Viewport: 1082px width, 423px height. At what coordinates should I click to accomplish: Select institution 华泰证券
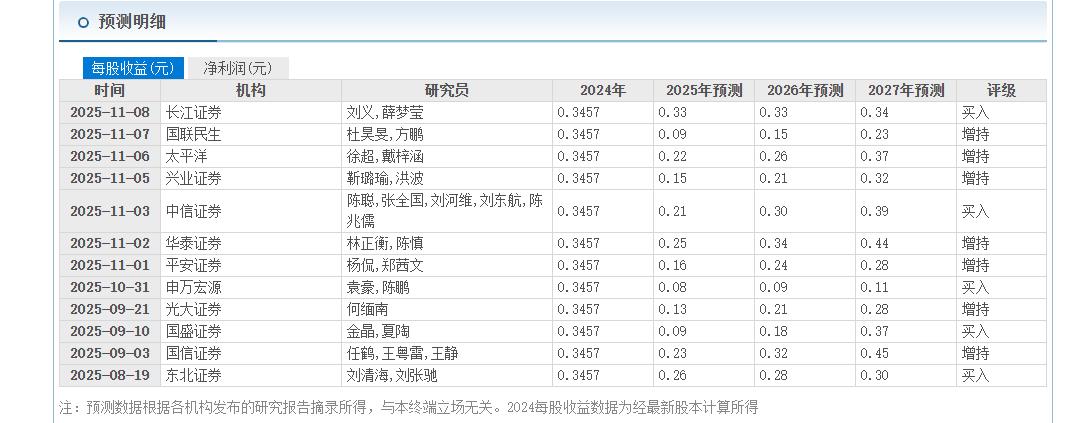tap(194, 244)
